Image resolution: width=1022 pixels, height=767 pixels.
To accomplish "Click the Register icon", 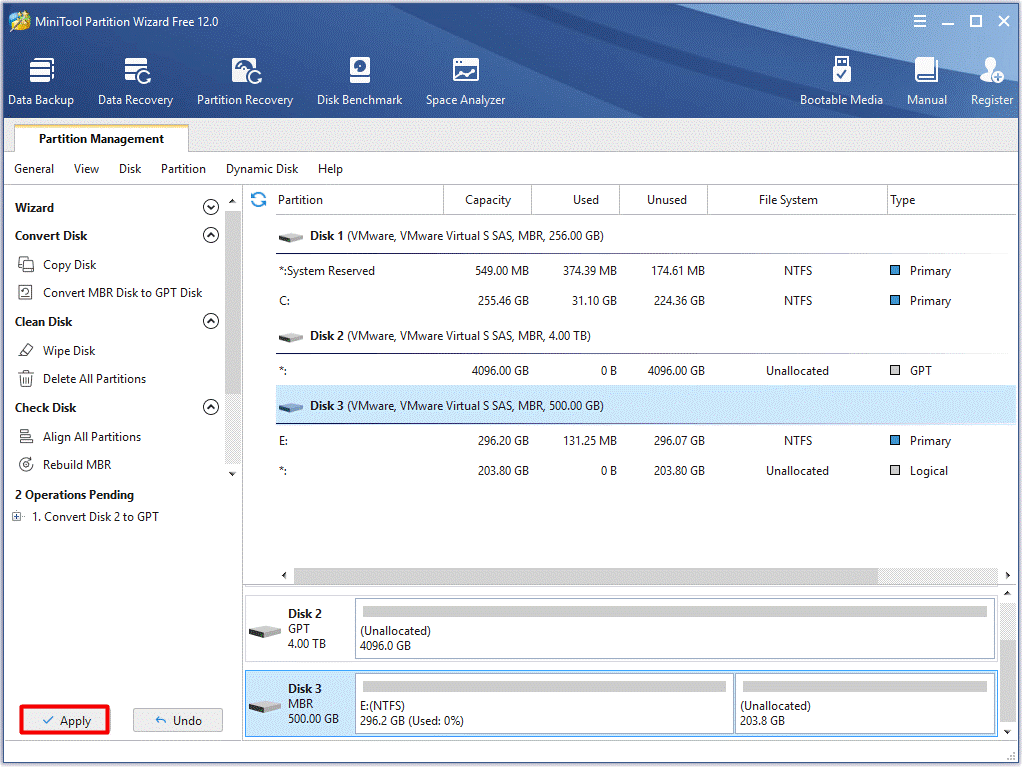I will [991, 70].
